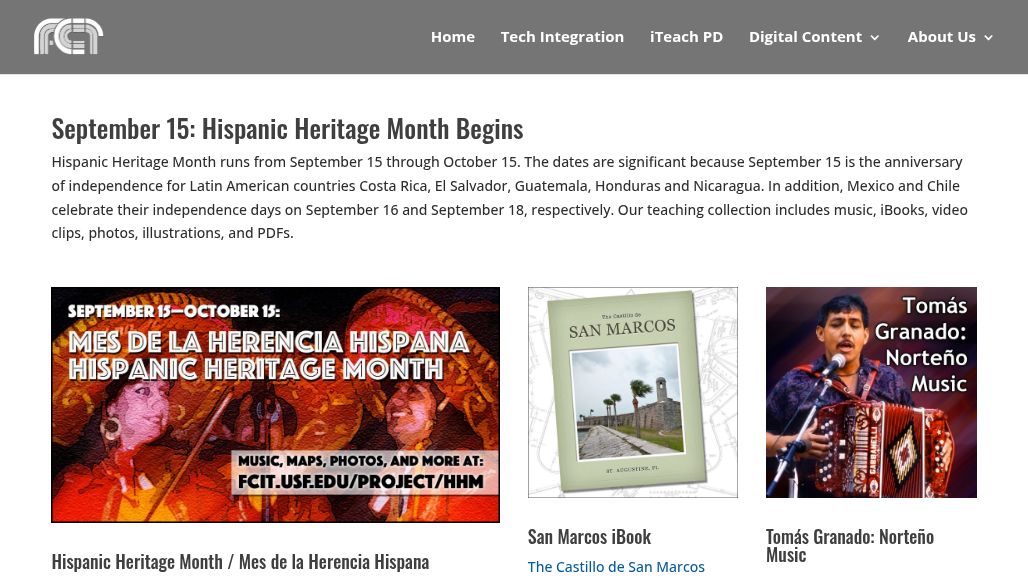The width and height of the screenshot is (1028, 578).
Task: Open Tomás Granado: Norteño Music heading link
Action: [849, 545]
